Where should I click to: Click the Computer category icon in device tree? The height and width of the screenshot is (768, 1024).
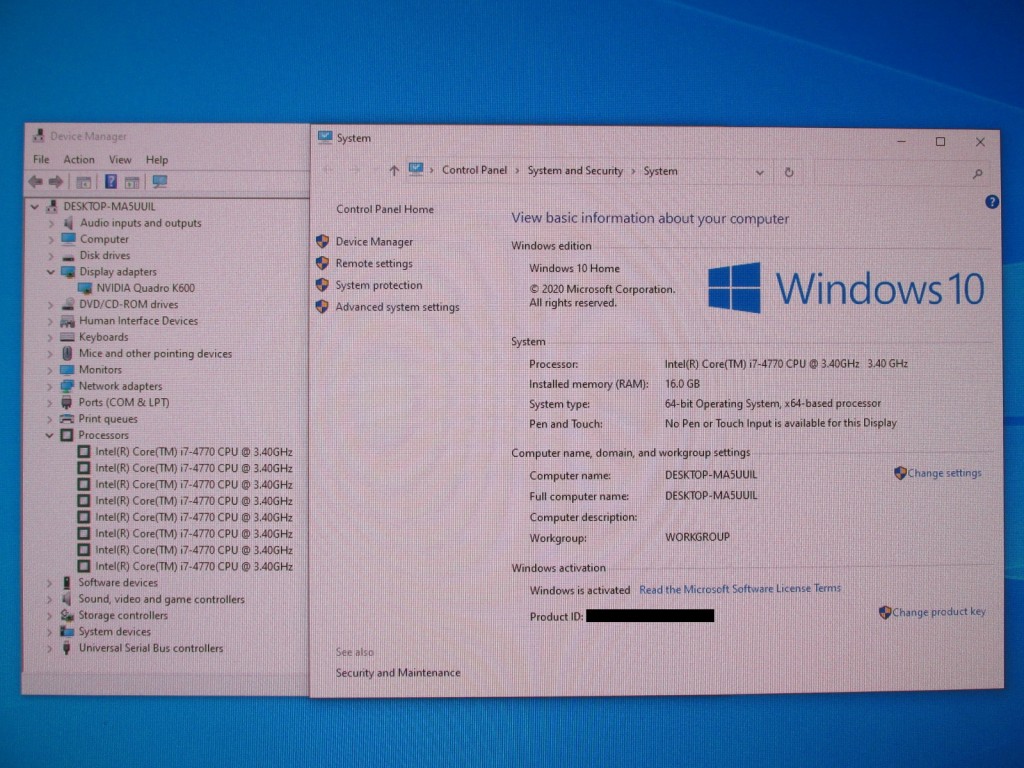[x=68, y=239]
